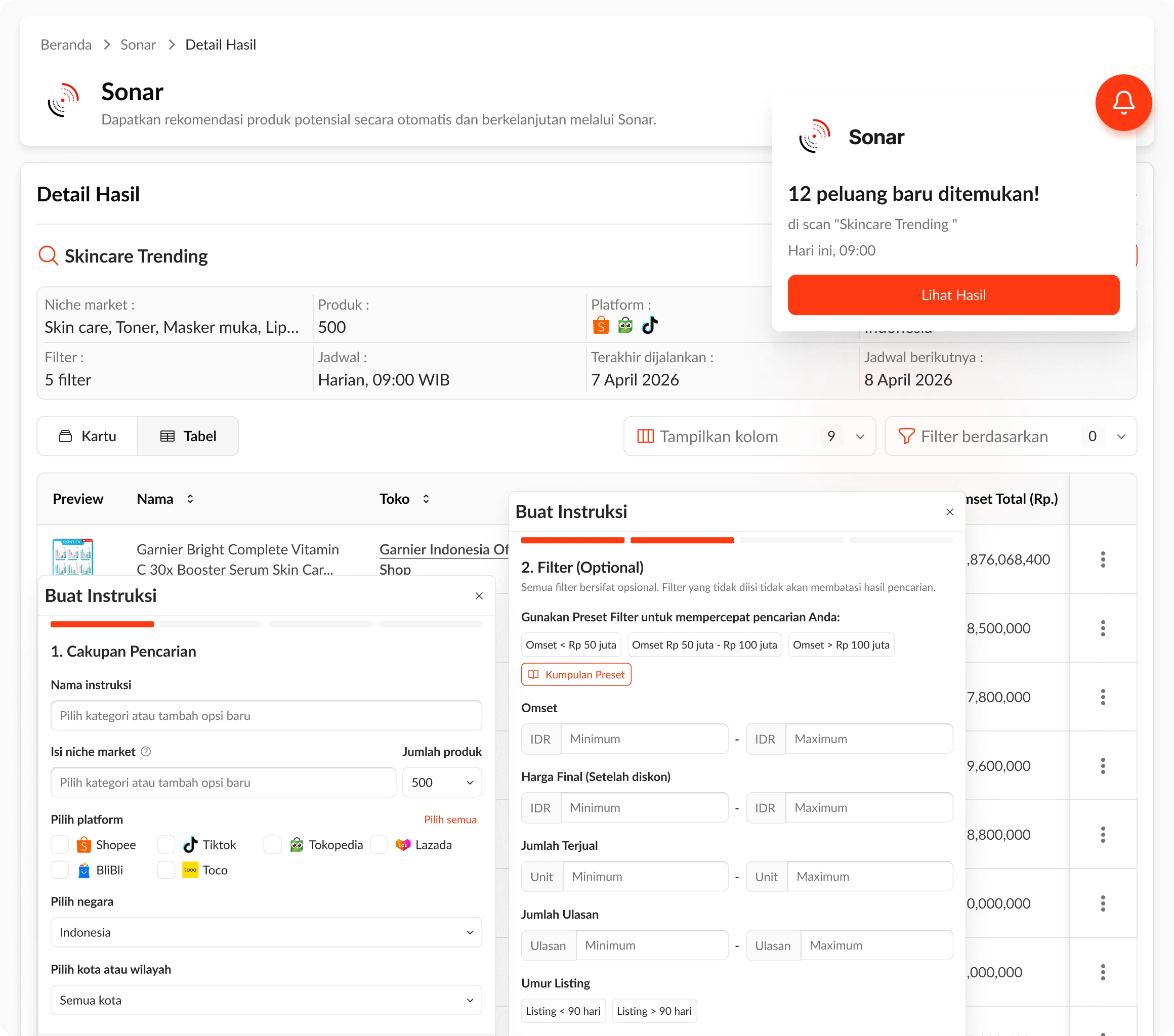1174x1036 pixels.
Task: Open row menu for 9,600,000 row
Action: pyautogui.click(x=1103, y=766)
